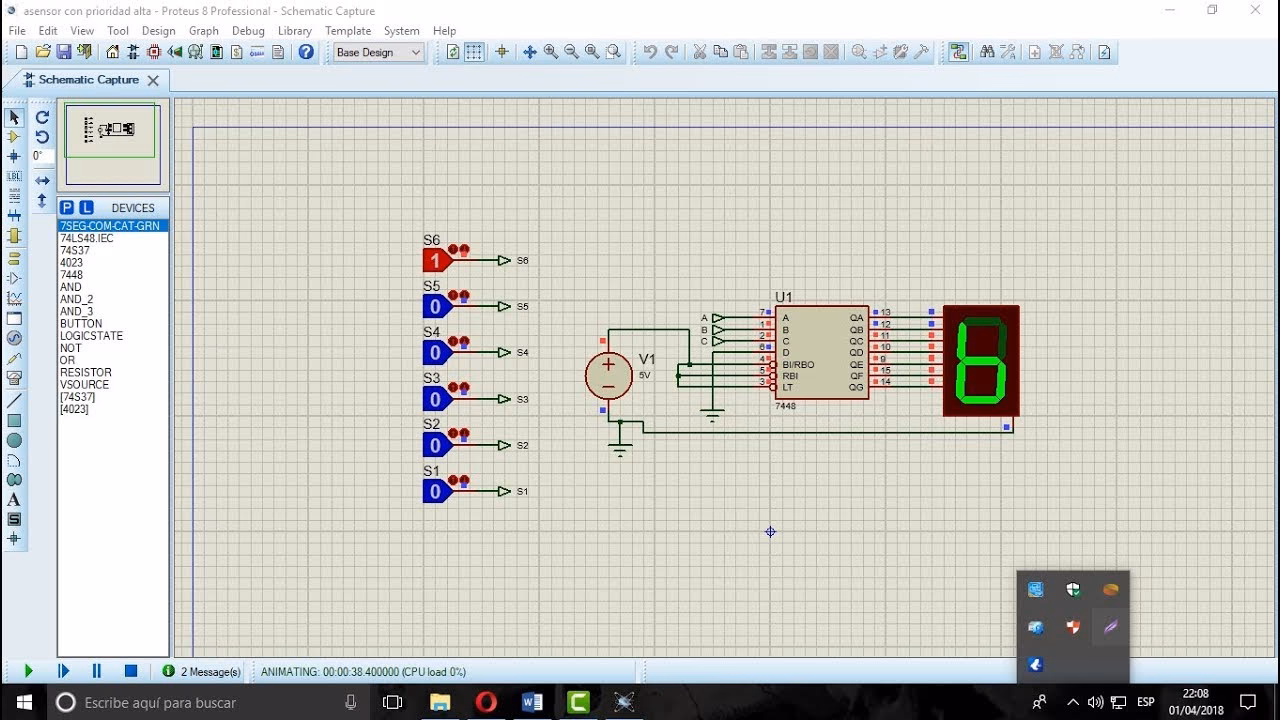Screen dimensions: 1280x720
Task: Open the help question mark icon
Action: pos(306,52)
